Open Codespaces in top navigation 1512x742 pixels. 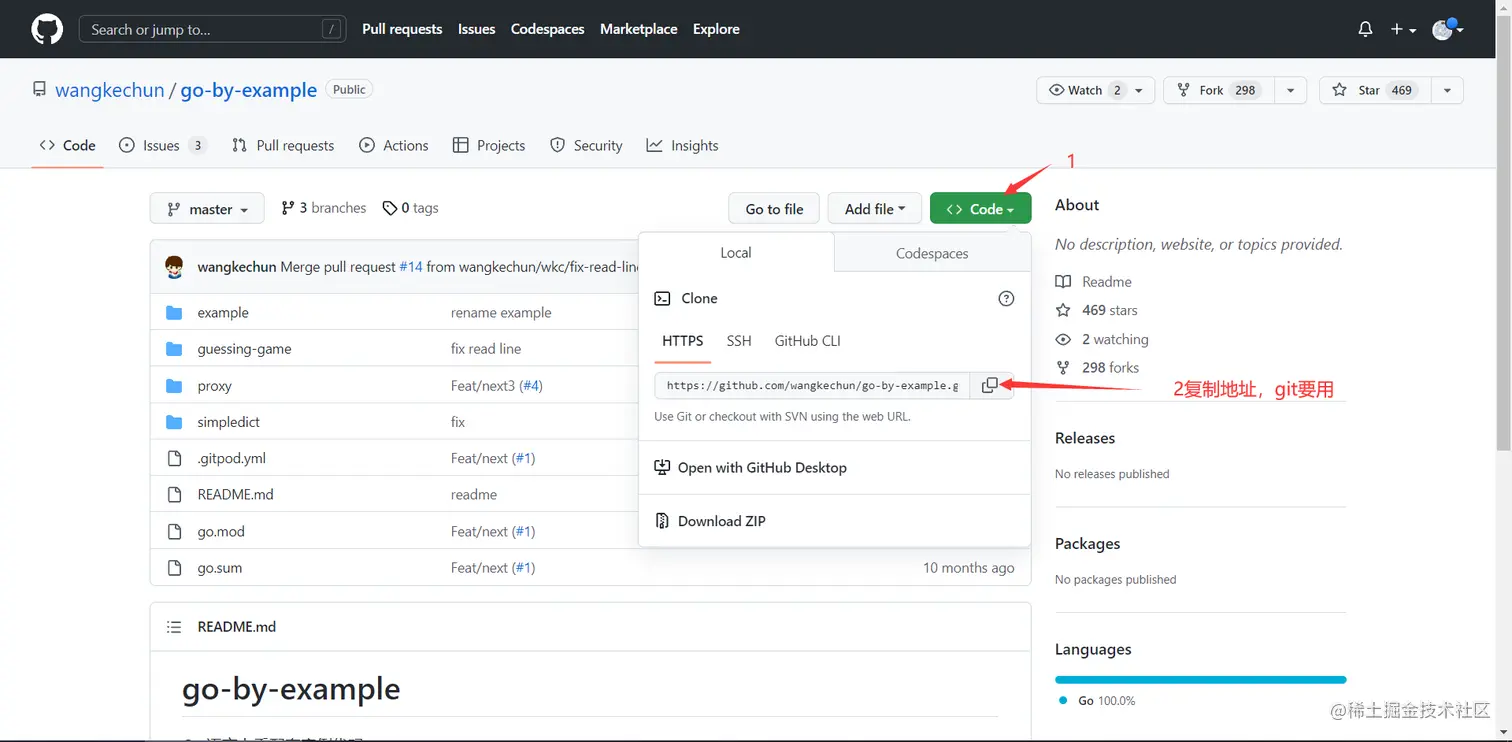pos(548,29)
